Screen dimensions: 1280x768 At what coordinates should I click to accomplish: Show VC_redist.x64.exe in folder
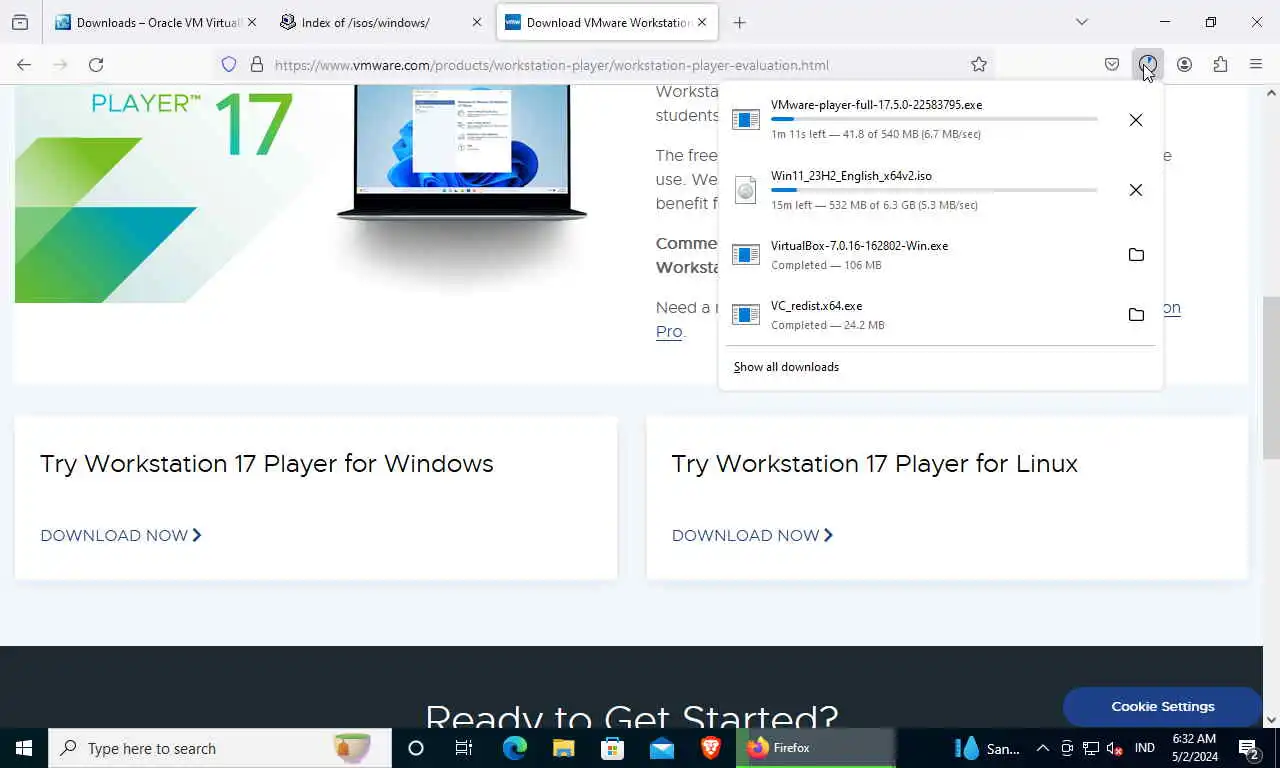tap(1136, 315)
